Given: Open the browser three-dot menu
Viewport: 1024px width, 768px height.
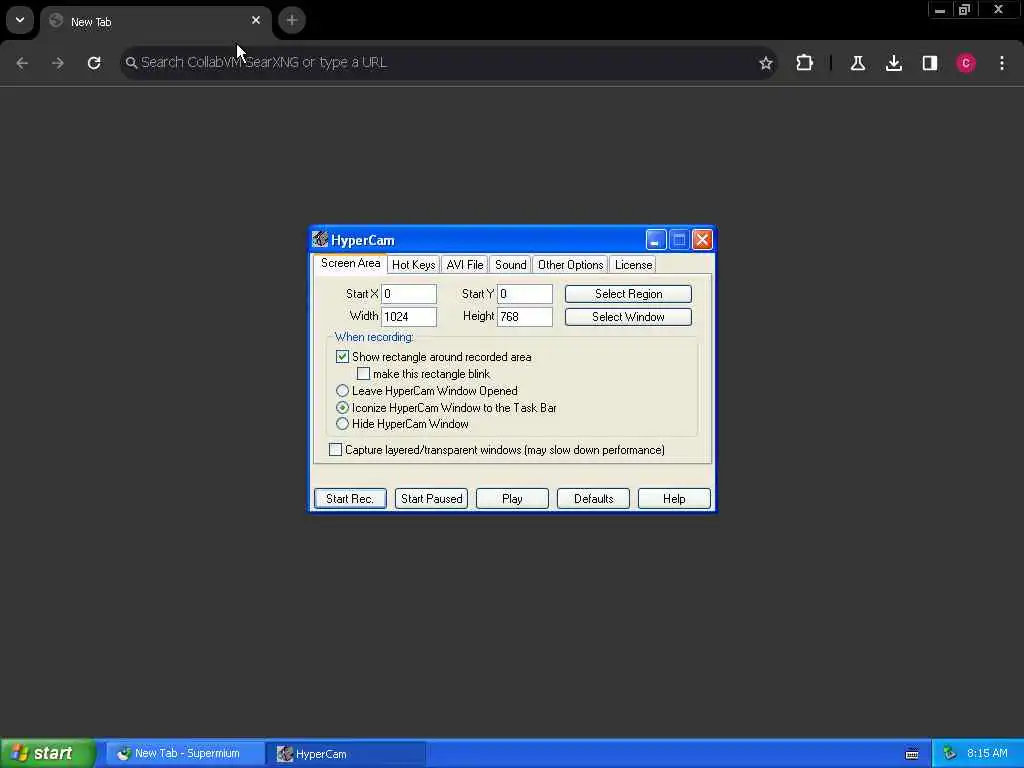Looking at the screenshot, I should [x=1002, y=63].
